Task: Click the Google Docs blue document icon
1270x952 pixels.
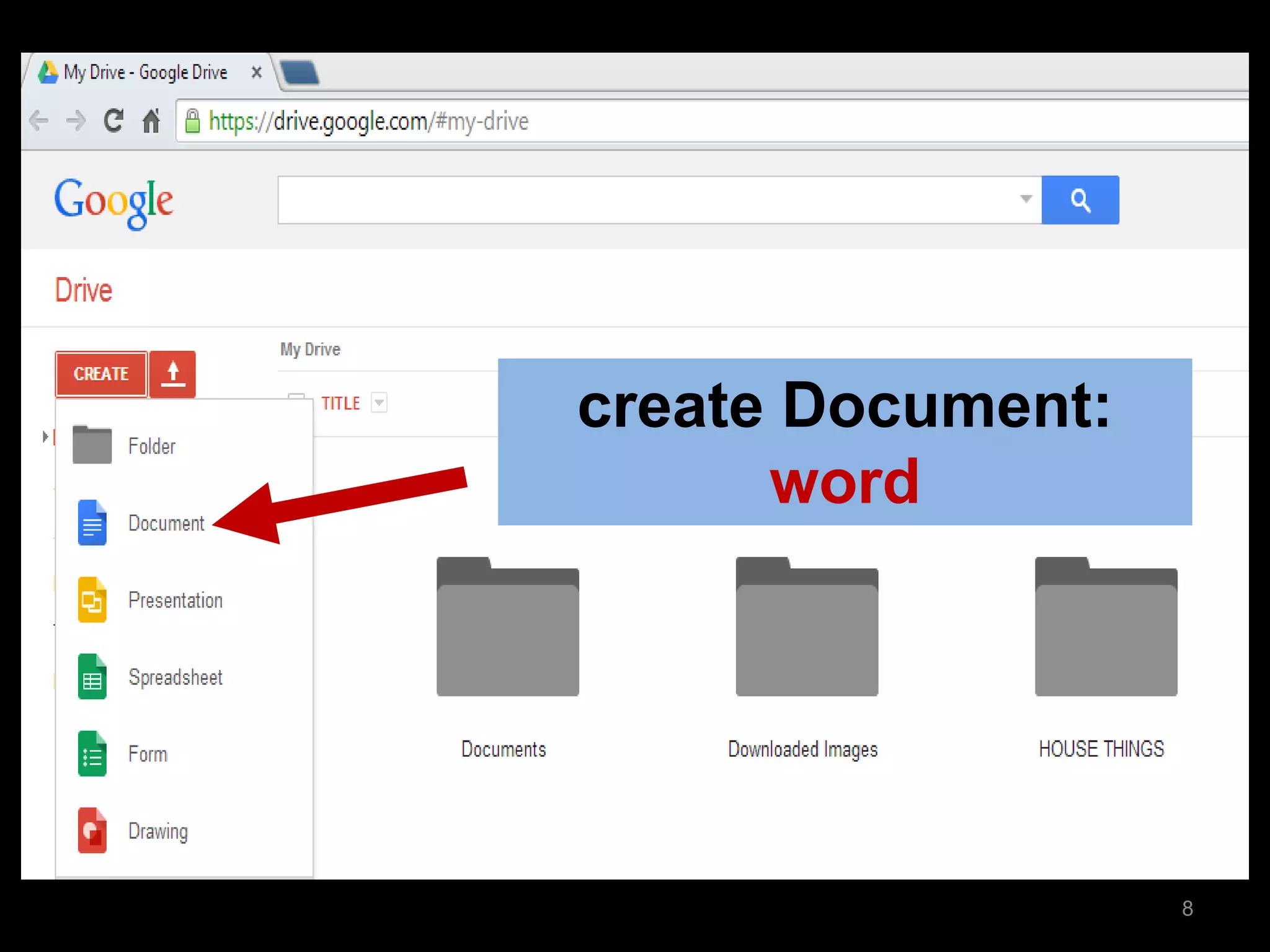Action: coord(92,522)
